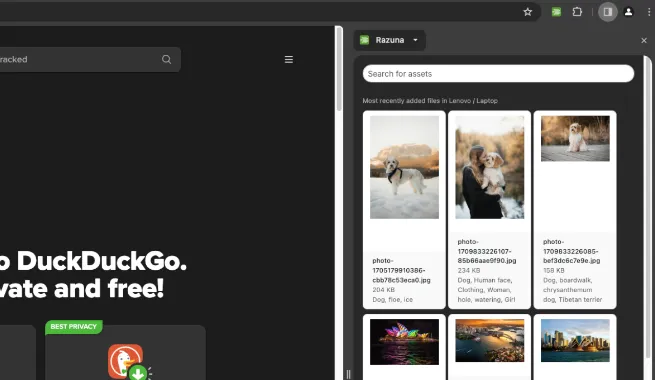The width and height of the screenshot is (655, 380).
Task: Open the DuckDuckGo hamburger menu
Action: 289,60
